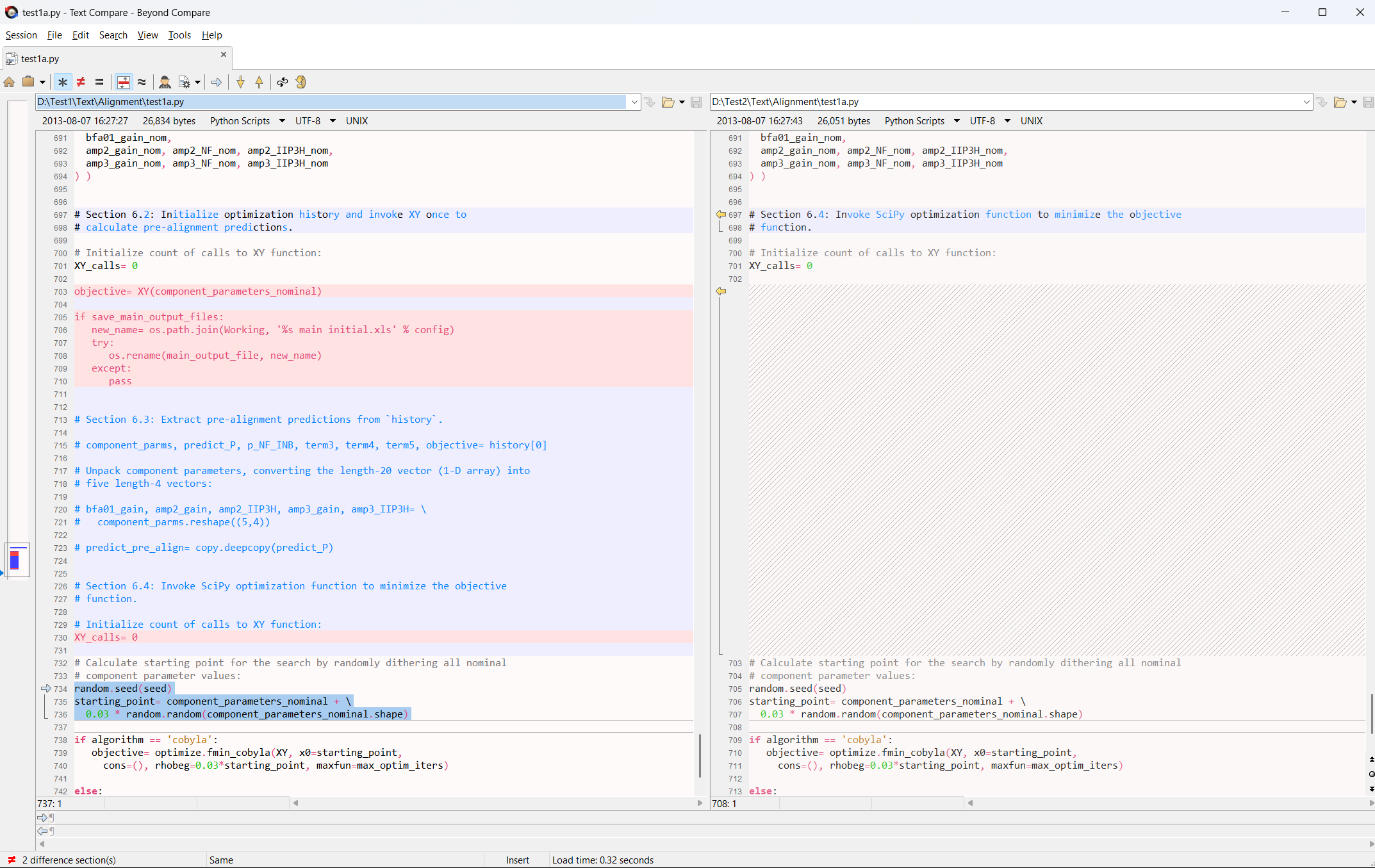Expand the Format dropdown arrow in toolbar
Image resolution: width=1375 pixels, height=868 pixels.
click(x=197, y=82)
